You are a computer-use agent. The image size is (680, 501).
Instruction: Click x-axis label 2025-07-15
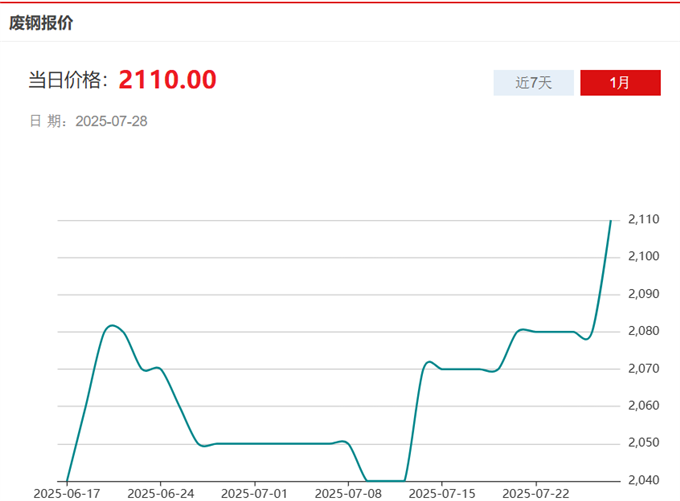pos(442,493)
